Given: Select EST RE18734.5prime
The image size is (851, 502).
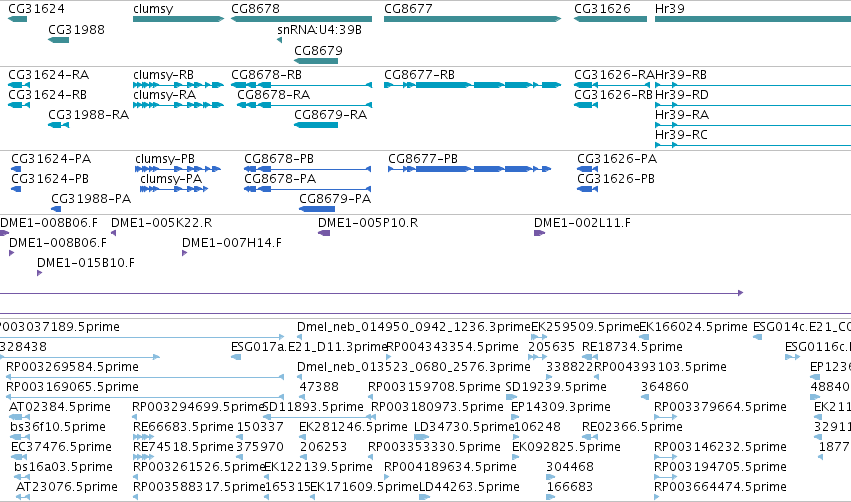Looking at the screenshot, I should (x=632, y=346).
